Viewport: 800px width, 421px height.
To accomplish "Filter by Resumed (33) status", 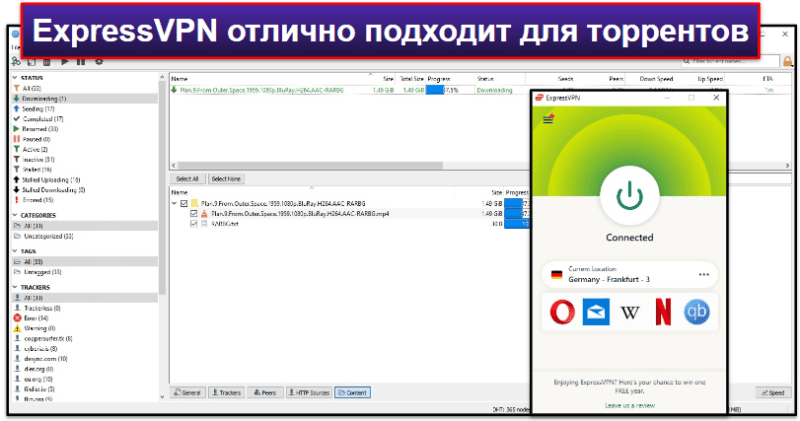I will [84, 129].
